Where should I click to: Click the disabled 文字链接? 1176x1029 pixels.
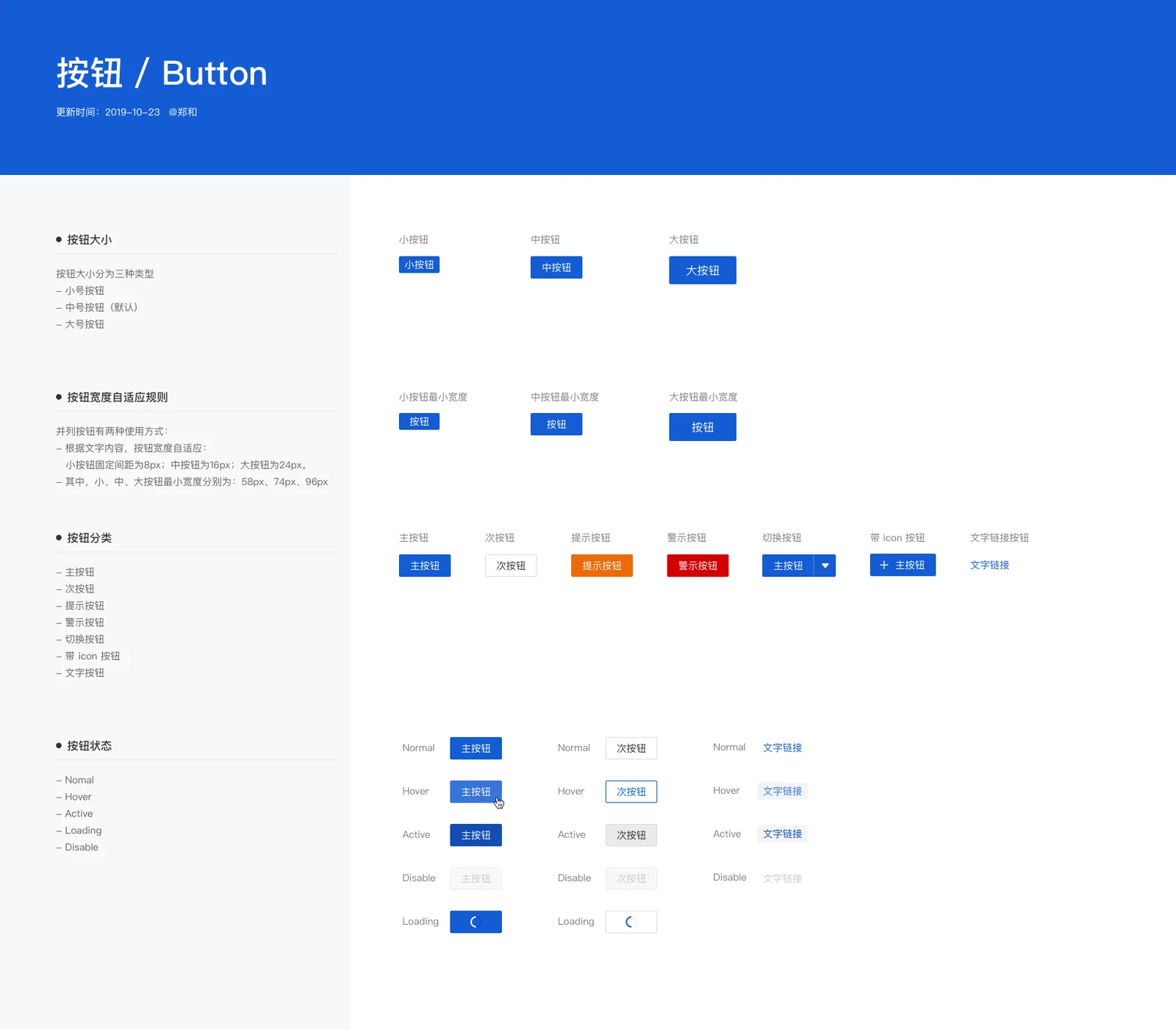[782, 878]
